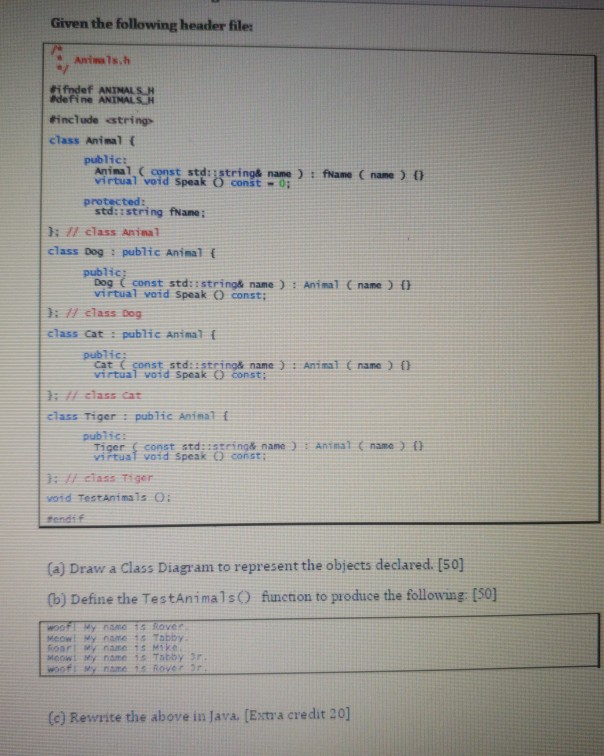The height and width of the screenshot is (756, 604).
Task: Click the 'std::string fName;' member line
Action: click(x=150, y=212)
